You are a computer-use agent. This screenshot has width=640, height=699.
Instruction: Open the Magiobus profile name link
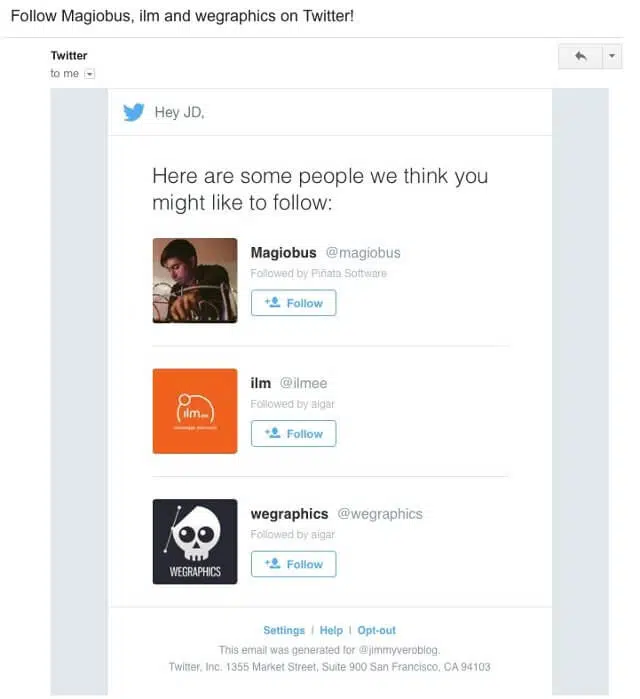(283, 253)
